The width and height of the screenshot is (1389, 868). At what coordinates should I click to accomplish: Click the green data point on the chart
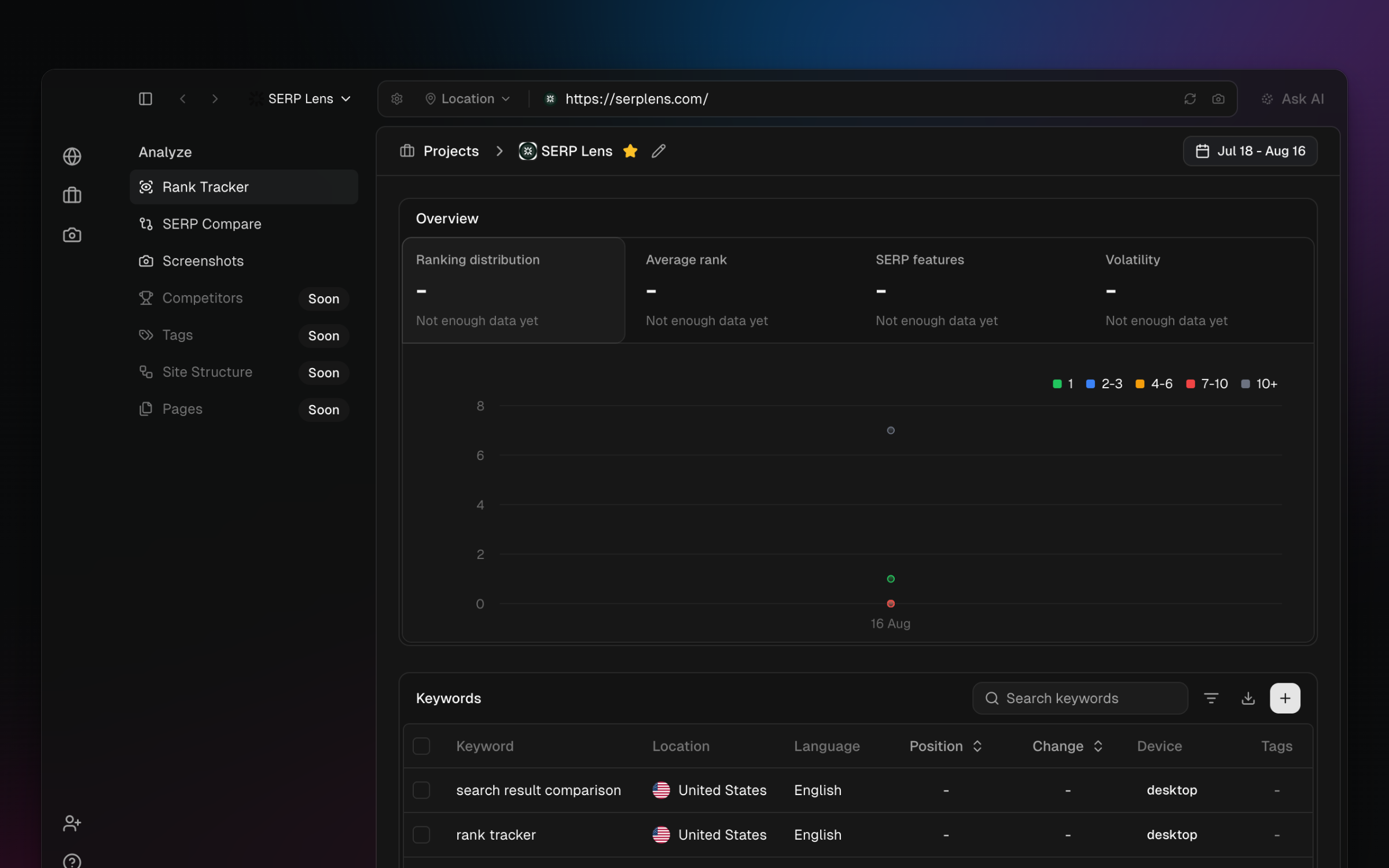click(891, 579)
